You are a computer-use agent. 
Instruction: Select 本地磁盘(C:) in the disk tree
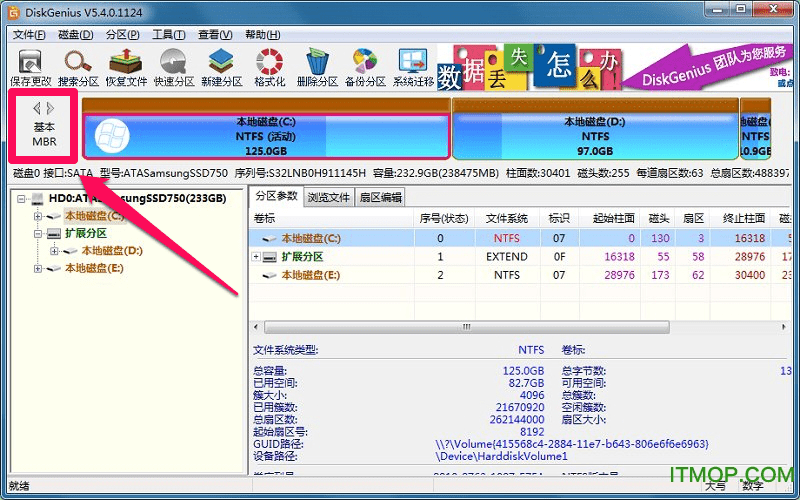pos(94,216)
